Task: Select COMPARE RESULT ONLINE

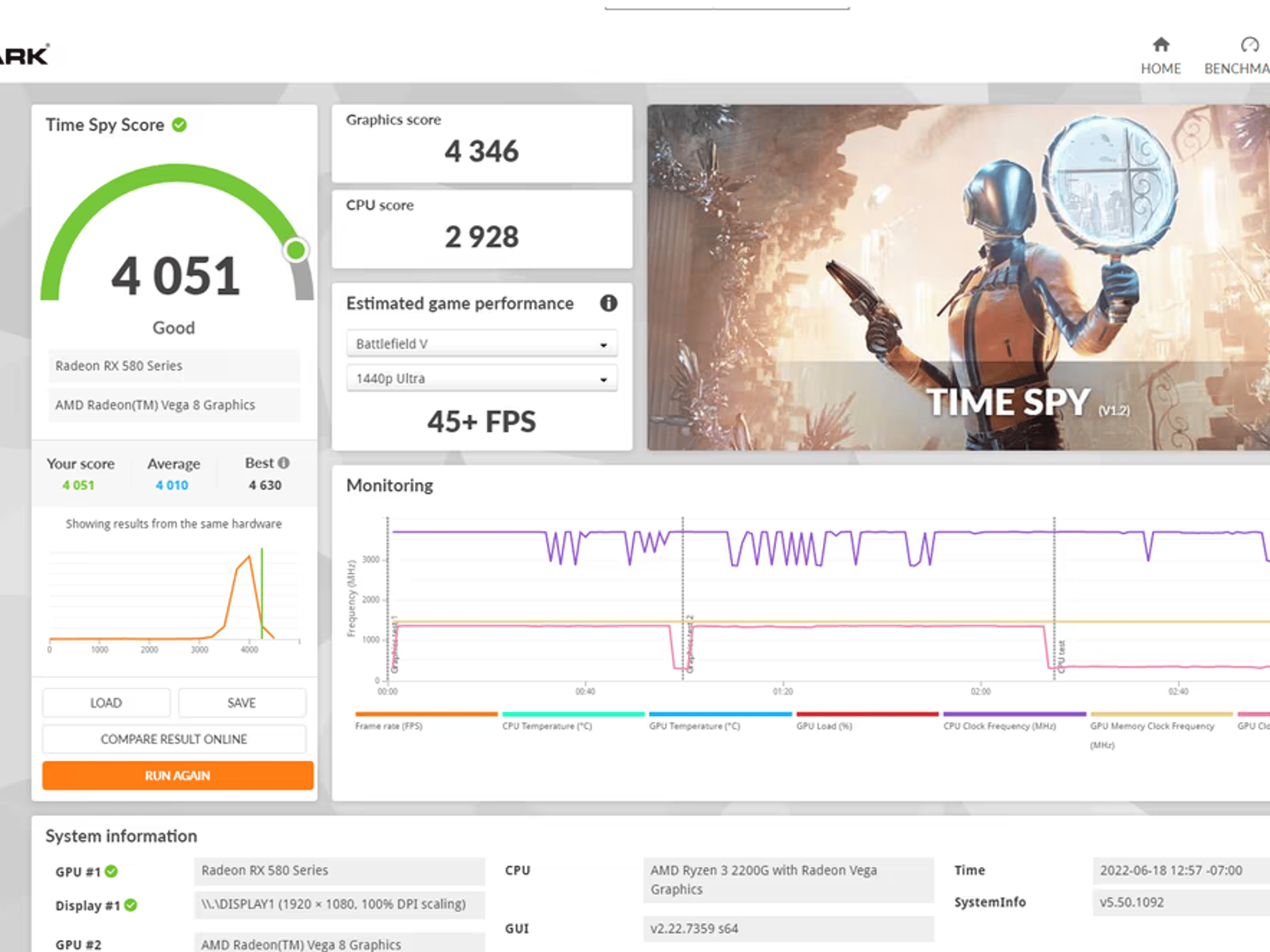Action: pyautogui.click(x=174, y=739)
